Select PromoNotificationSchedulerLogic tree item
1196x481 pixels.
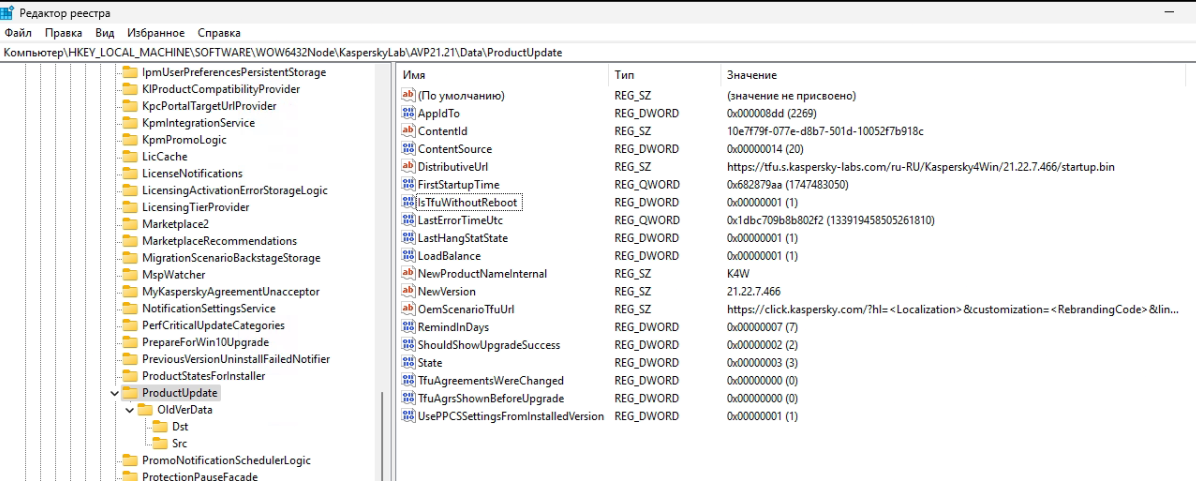pos(227,460)
